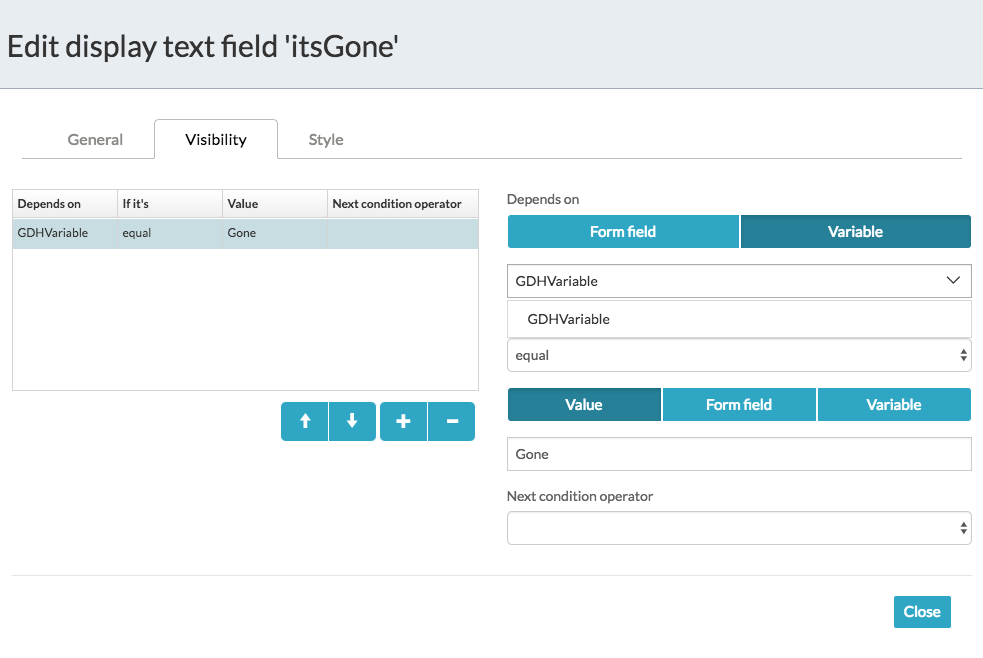
Task: Open the 'equal' operator dropdown
Action: point(739,355)
